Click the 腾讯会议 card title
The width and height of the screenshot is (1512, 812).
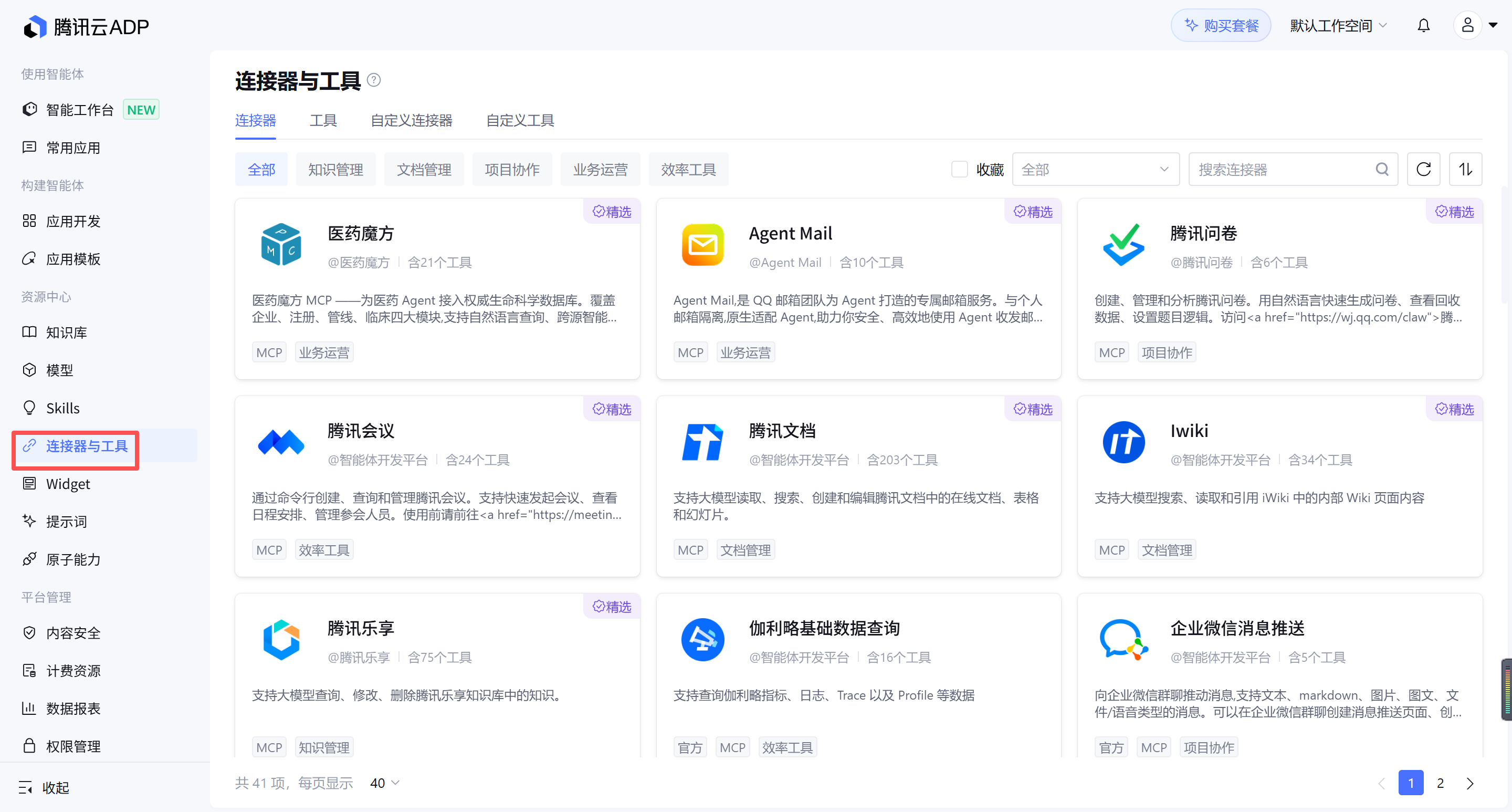tap(360, 431)
